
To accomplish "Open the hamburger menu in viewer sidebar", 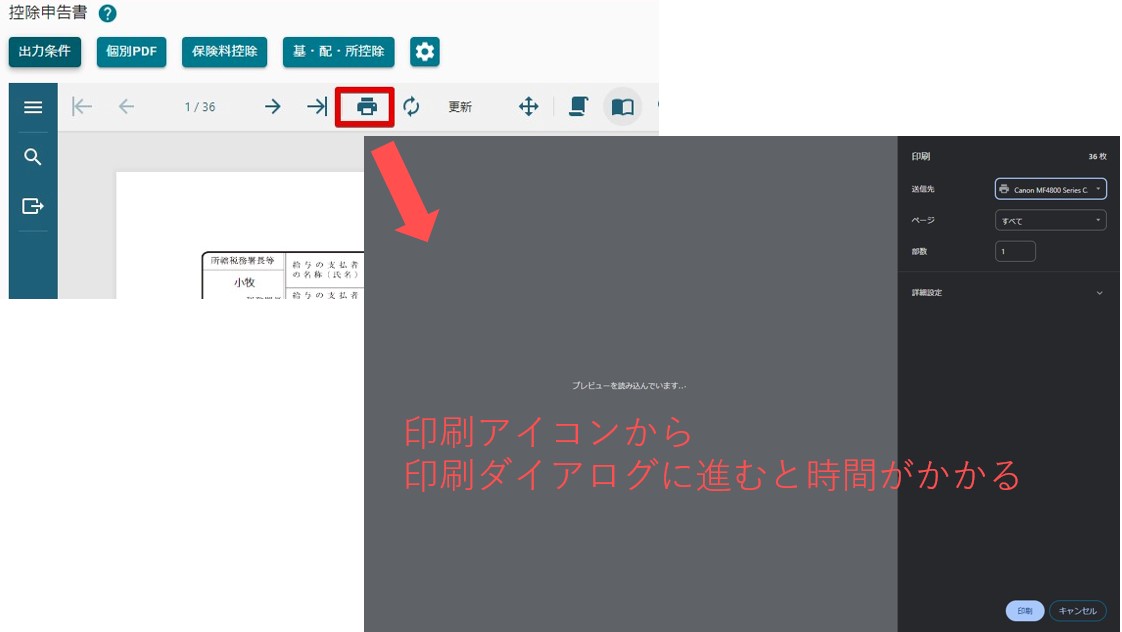I will (33, 107).
